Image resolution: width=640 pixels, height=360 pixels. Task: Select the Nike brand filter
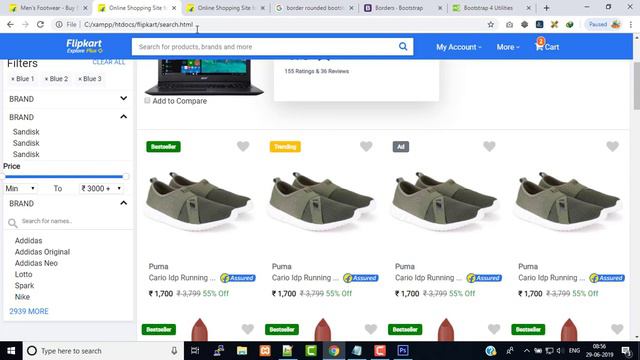point(22,297)
